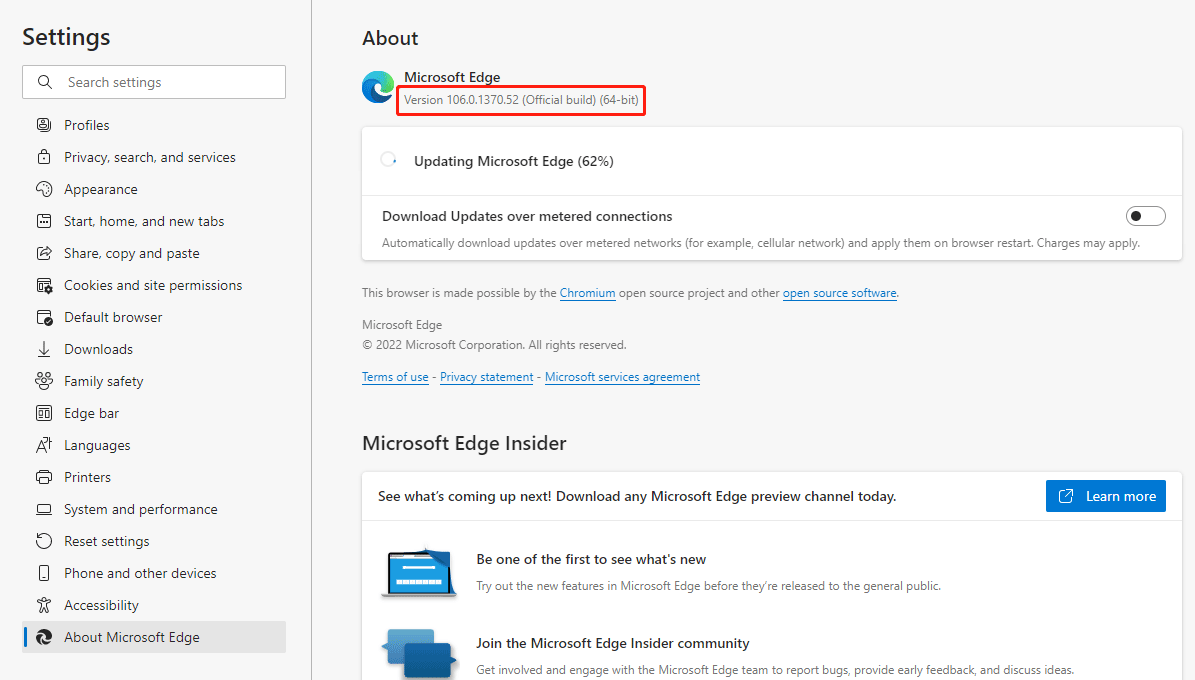
Task: View the Microsoft services agreement
Action: [621, 376]
